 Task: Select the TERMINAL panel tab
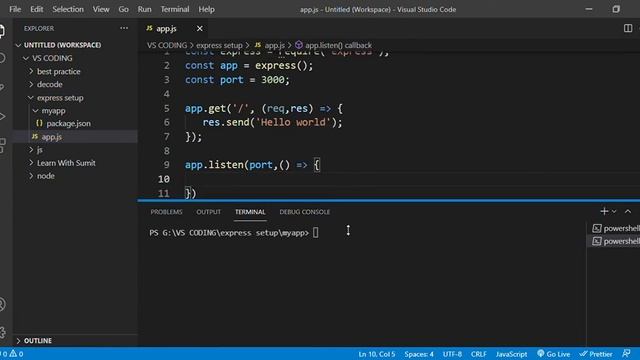click(250, 212)
